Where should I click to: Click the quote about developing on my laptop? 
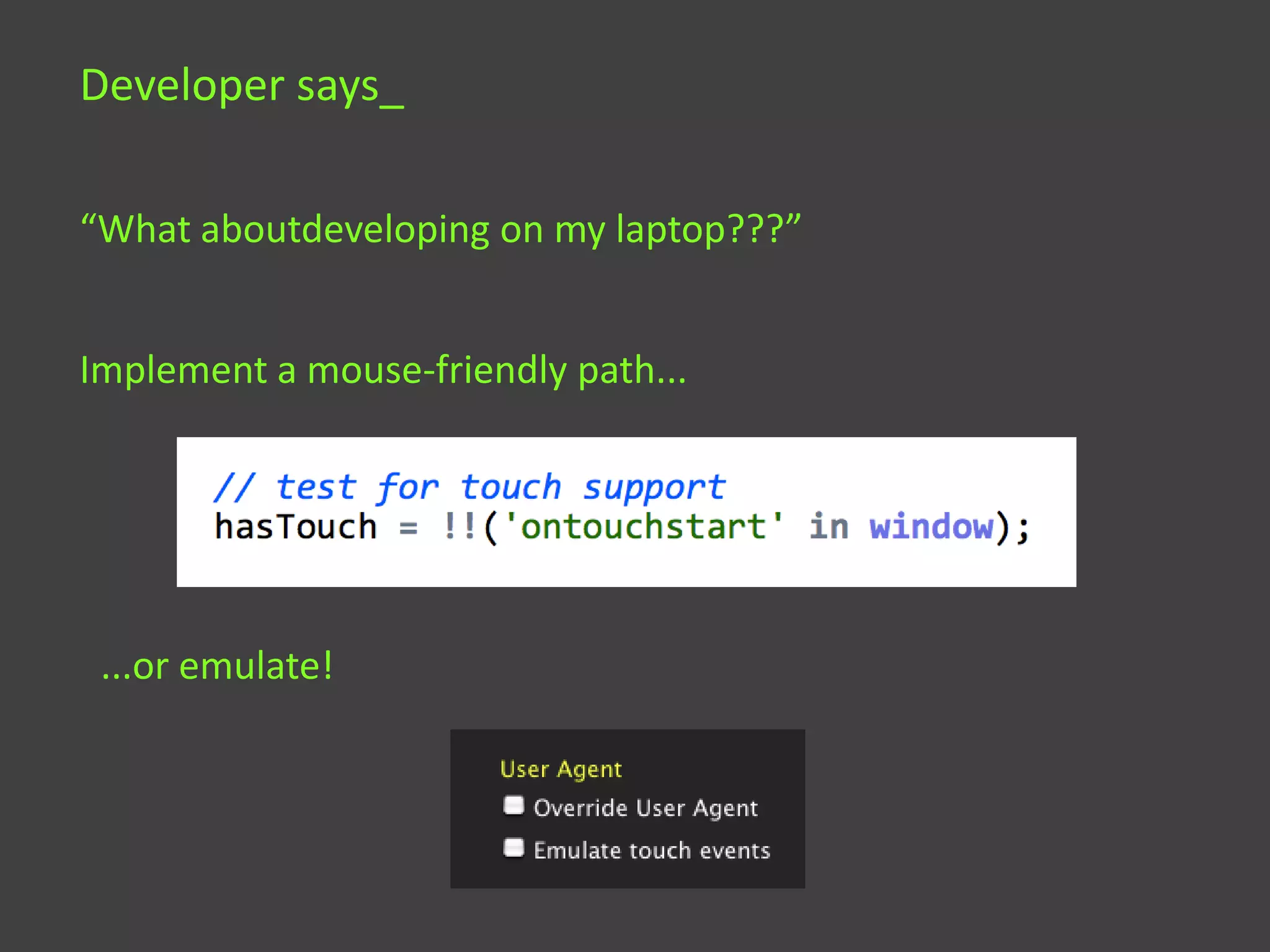click(441, 230)
